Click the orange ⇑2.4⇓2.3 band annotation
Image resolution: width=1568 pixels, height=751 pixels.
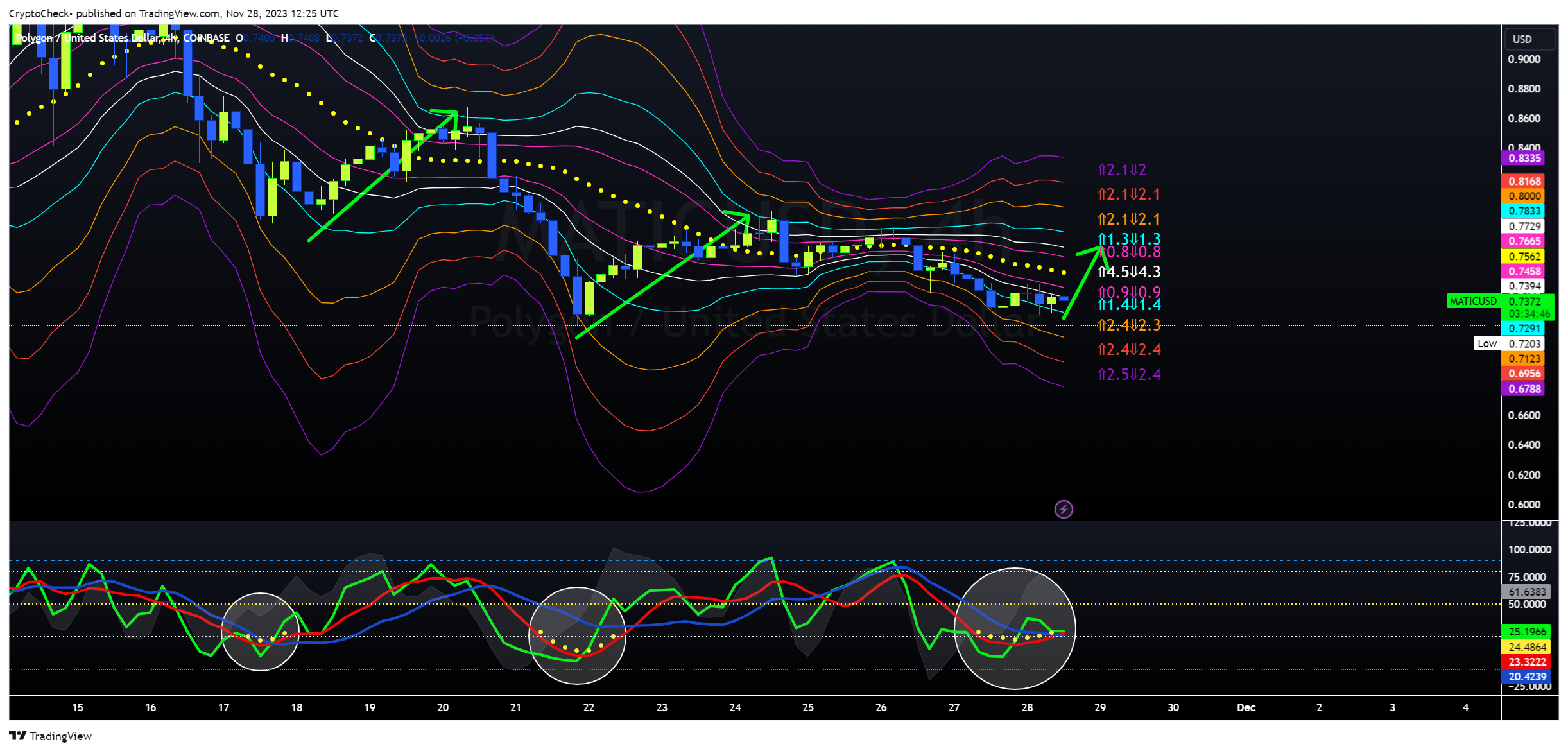[x=1129, y=325]
